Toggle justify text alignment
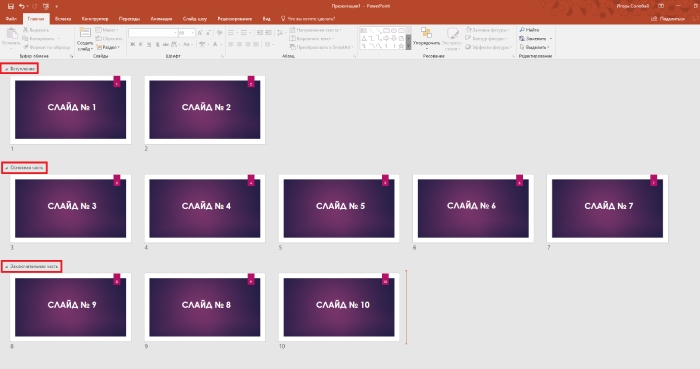Viewport: 700px width, 369px height. click(256, 45)
